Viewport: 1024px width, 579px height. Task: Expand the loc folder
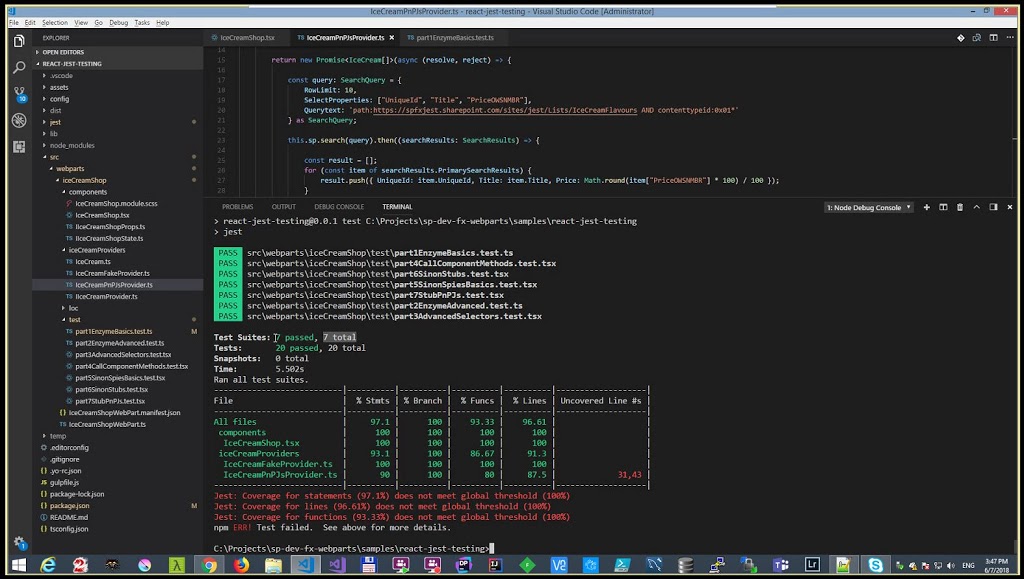(73, 308)
